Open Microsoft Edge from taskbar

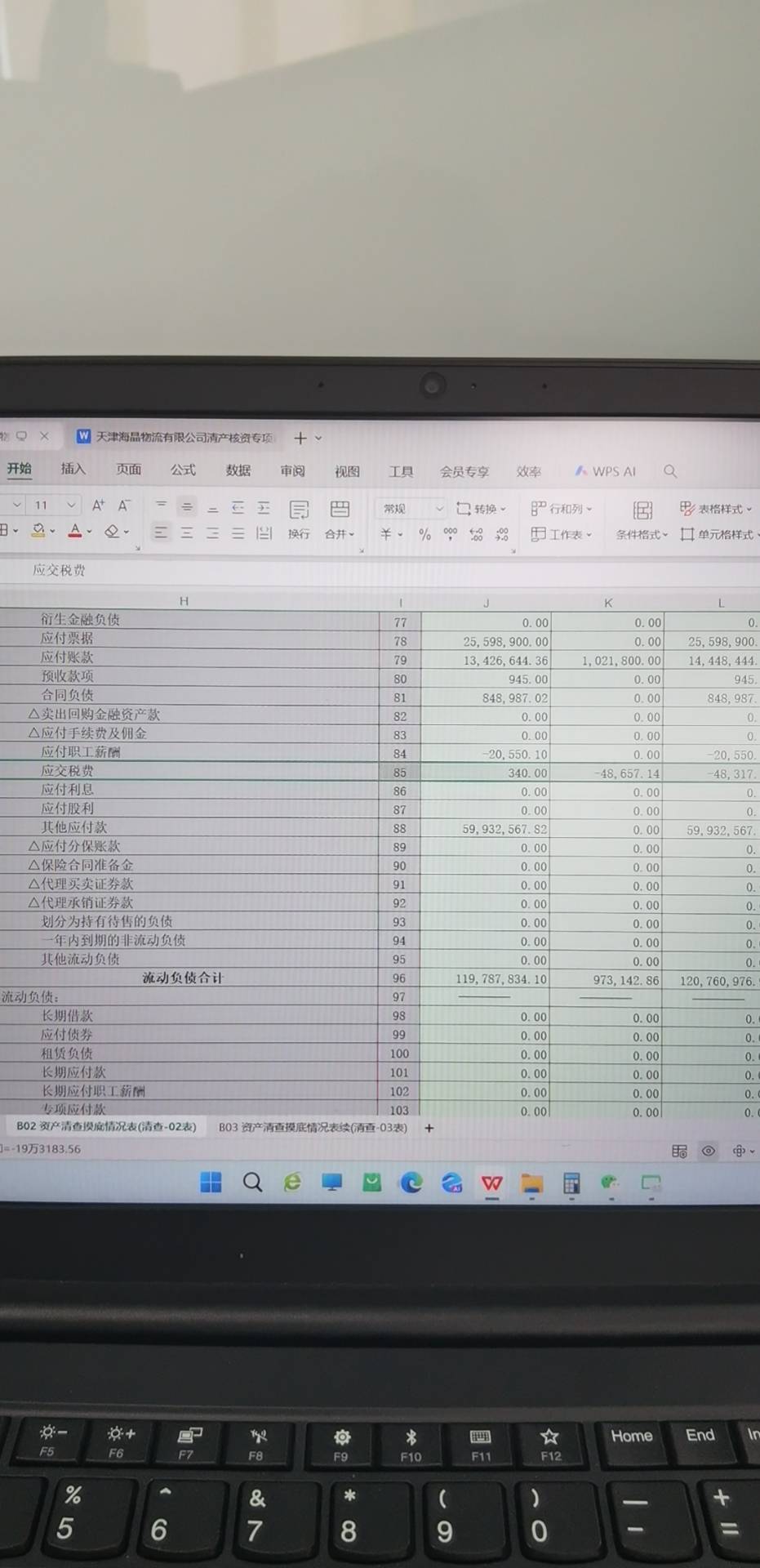411,1183
